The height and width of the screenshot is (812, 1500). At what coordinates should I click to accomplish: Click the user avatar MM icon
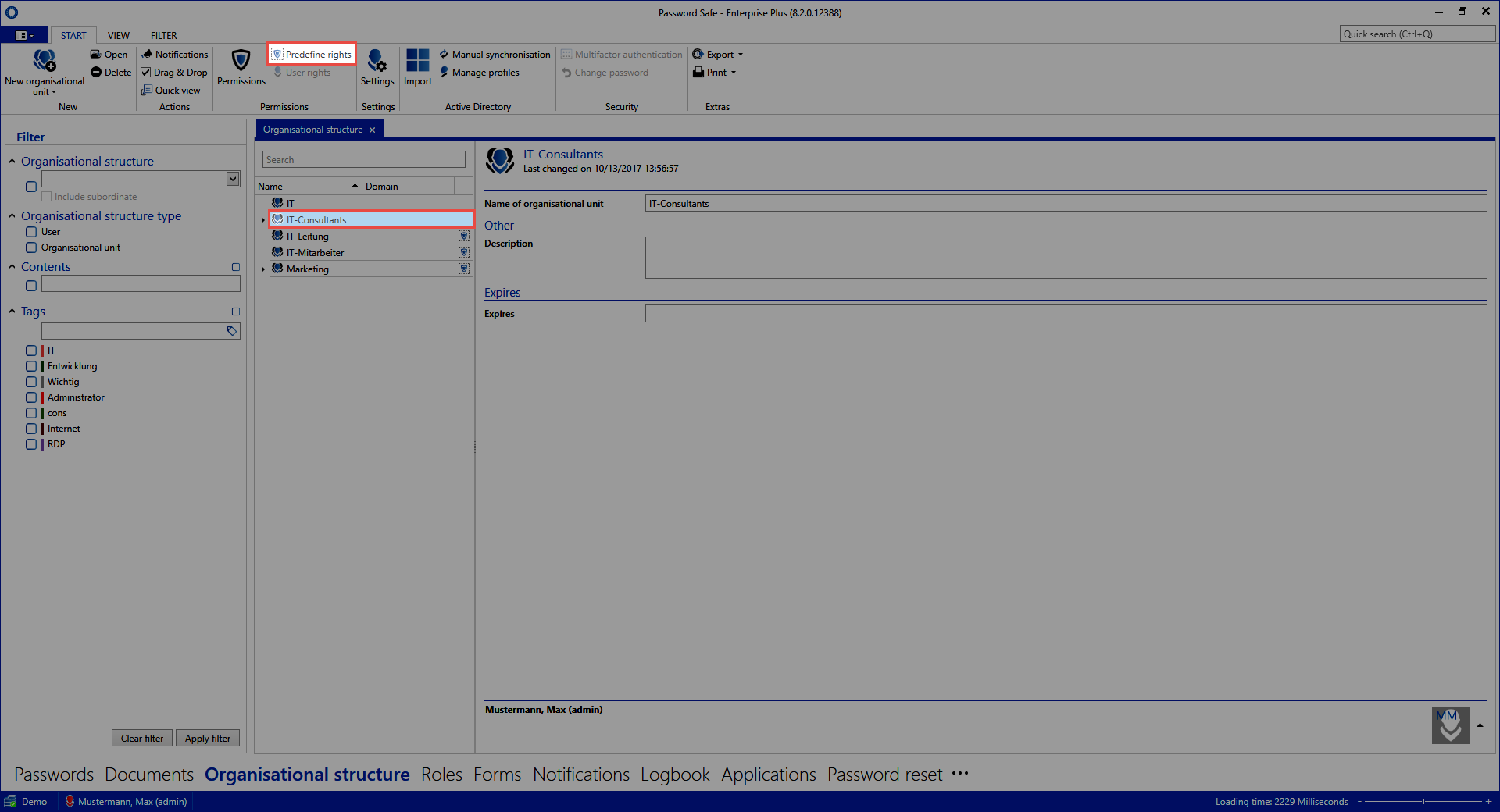[1451, 725]
